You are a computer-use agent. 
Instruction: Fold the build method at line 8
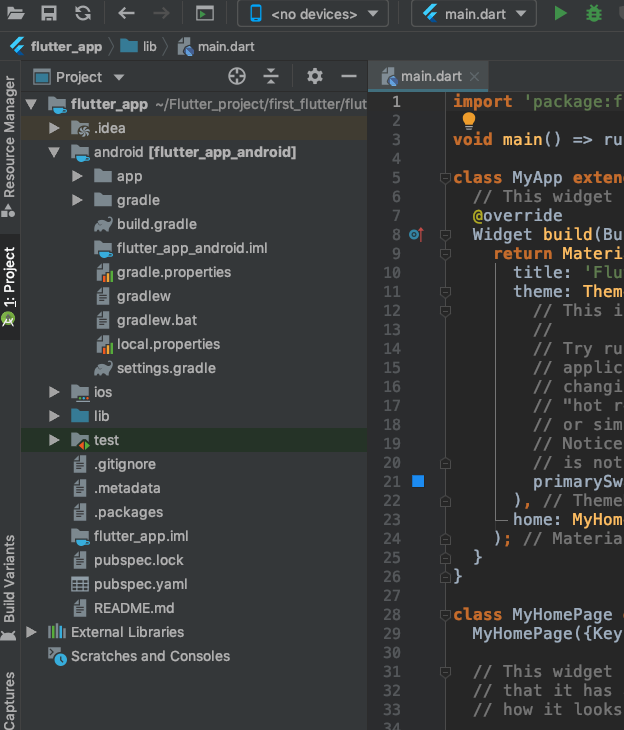pos(445,235)
